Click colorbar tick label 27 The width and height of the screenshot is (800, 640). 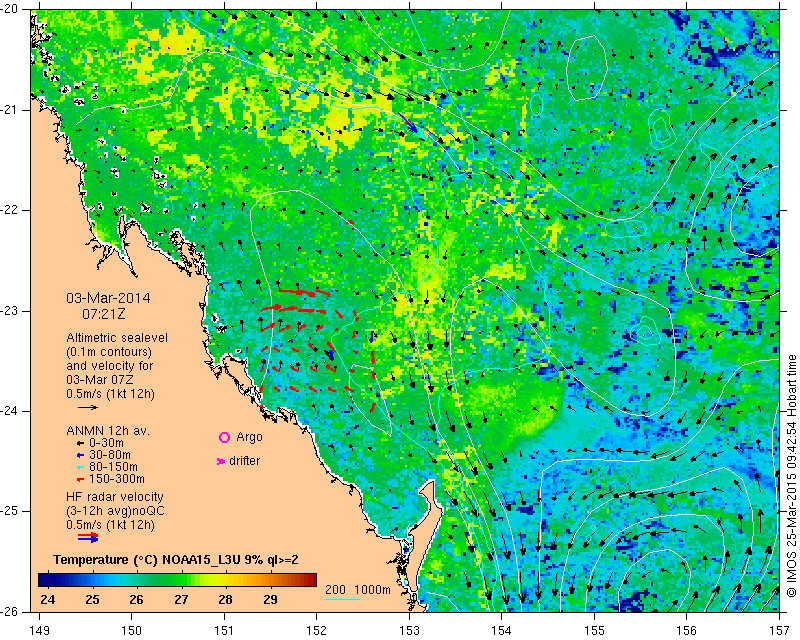[x=181, y=600]
